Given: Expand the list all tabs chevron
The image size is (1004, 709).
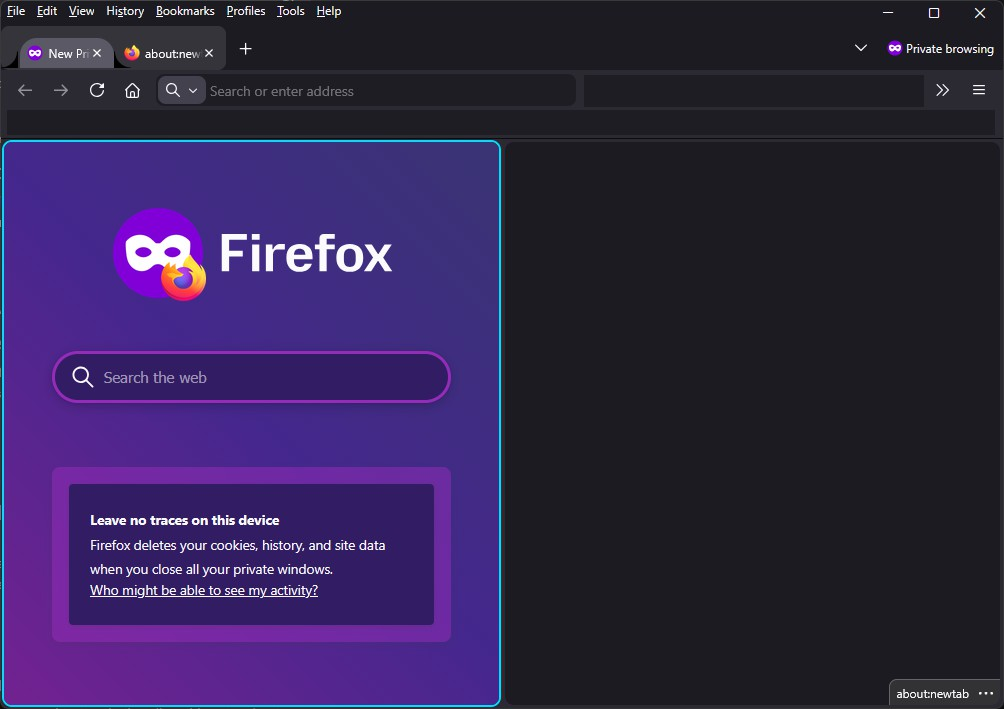Looking at the screenshot, I should coord(861,48).
